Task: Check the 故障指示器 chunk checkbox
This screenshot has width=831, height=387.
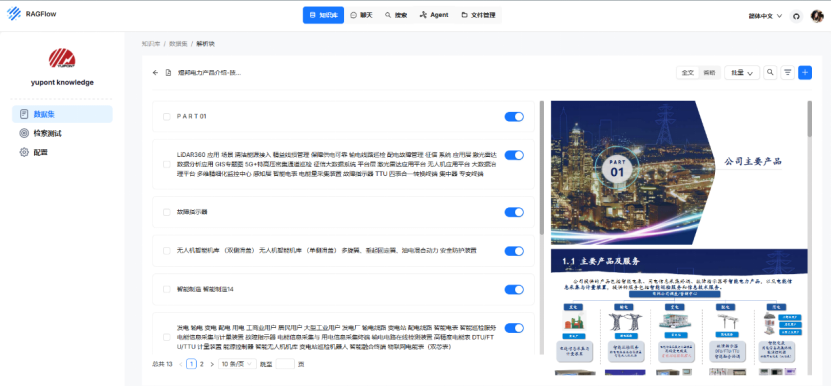Action: click(166, 212)
